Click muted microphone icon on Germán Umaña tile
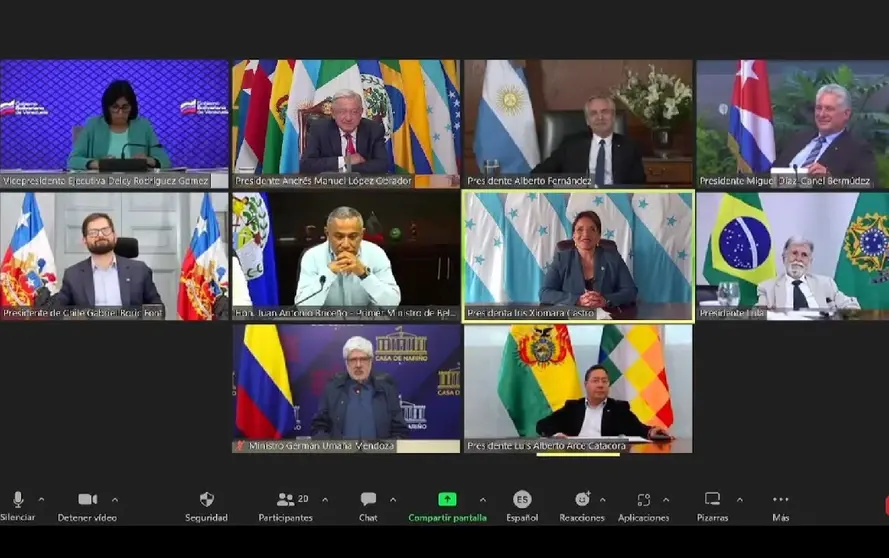Screen dimensions: 889x558 tap(240, 446)
